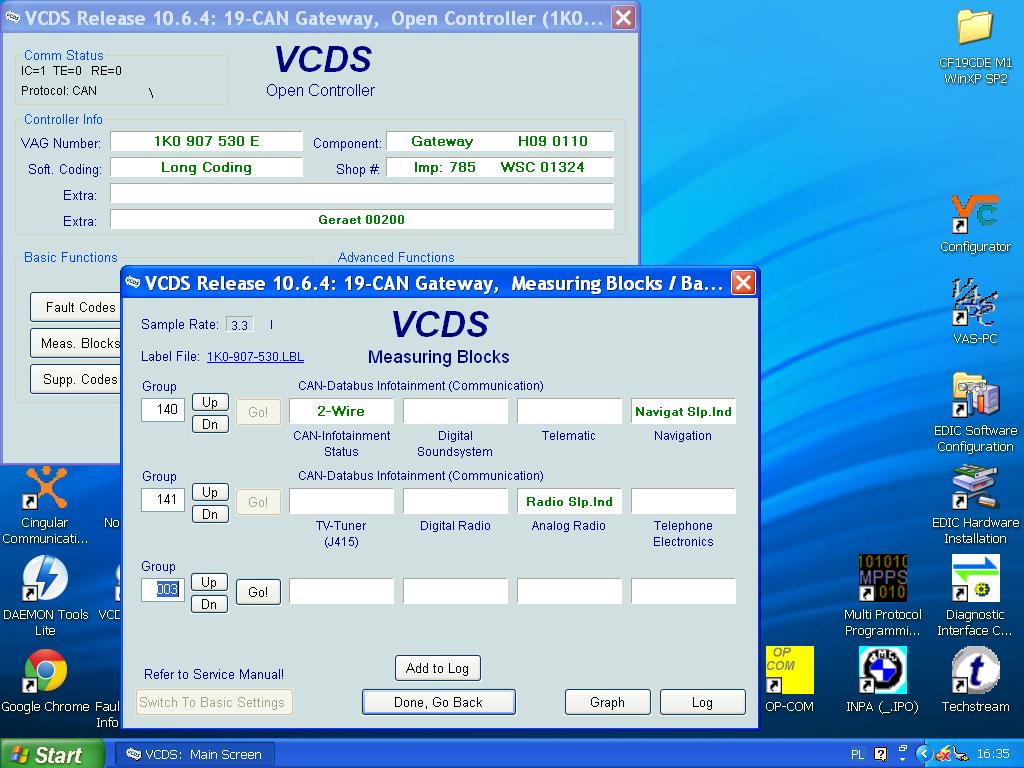Screen dimensions: 1024x768
Task: Open Cingular Communication desktop icon
Action: [44, 505]
